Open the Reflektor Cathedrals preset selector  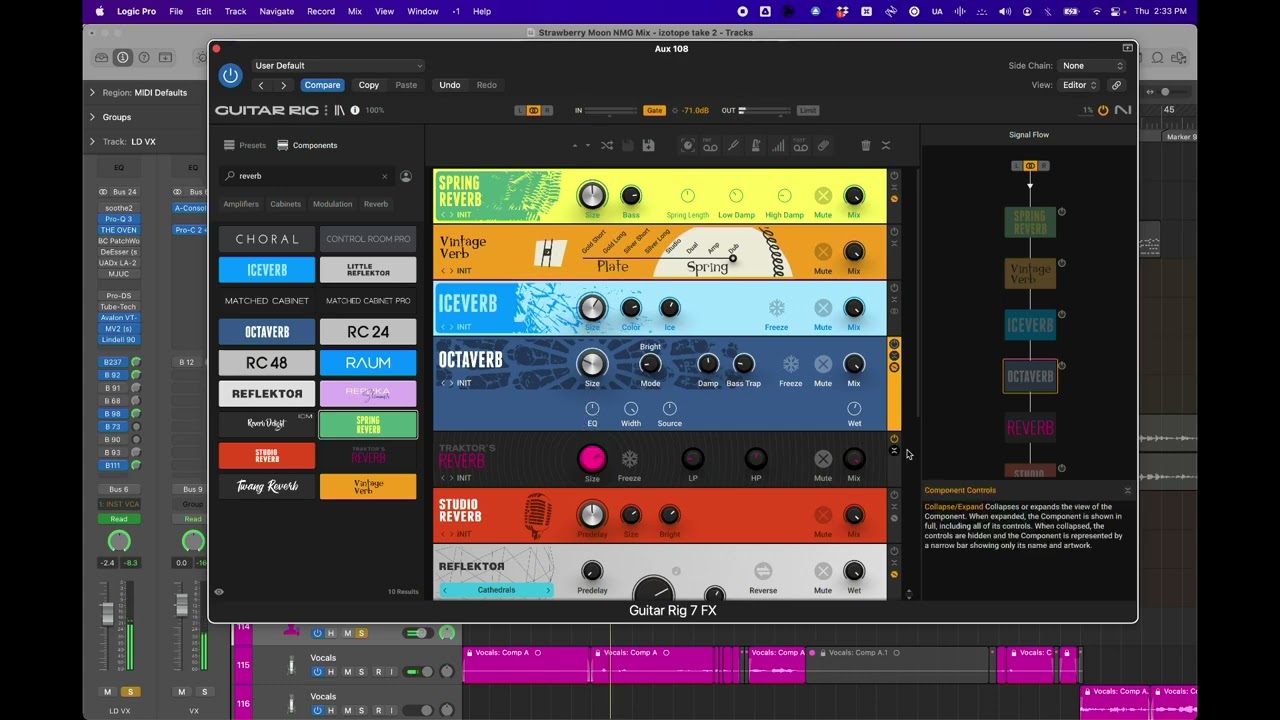pyautogui.click(x=497, y=590)
